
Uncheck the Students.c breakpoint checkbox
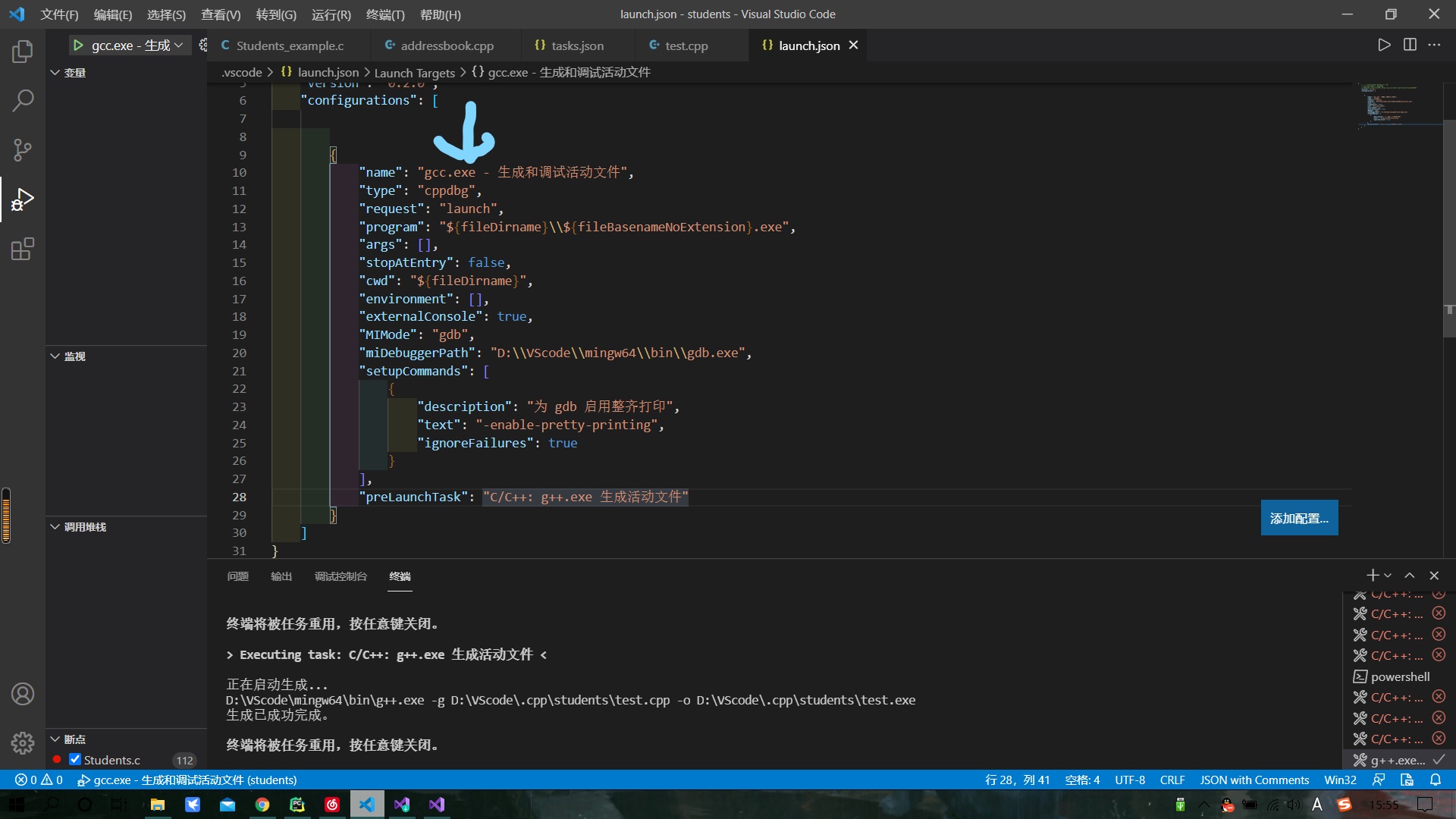pyautogui.click(x=75, y=759)
